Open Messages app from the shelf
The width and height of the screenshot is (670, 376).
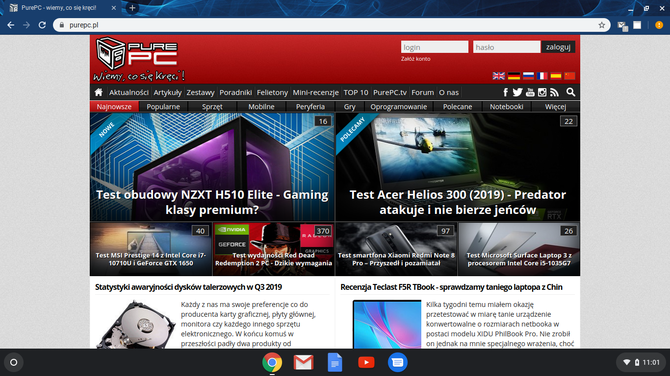point(397,362)
